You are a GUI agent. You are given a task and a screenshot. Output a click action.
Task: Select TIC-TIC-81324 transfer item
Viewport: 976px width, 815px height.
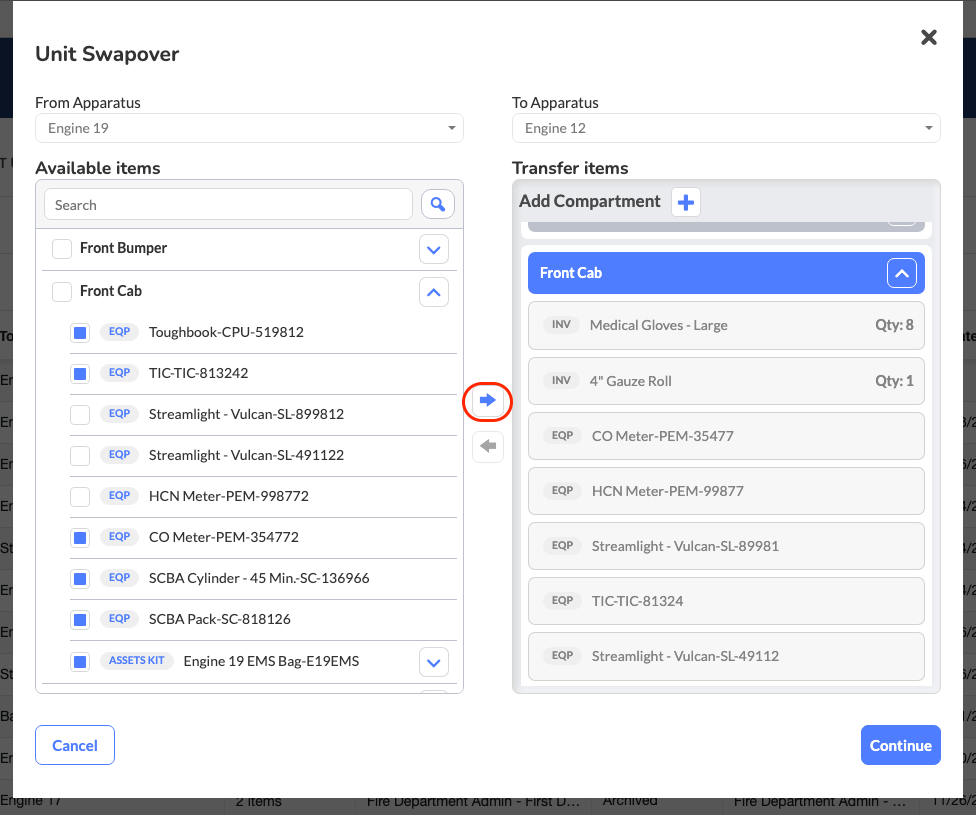726,601
